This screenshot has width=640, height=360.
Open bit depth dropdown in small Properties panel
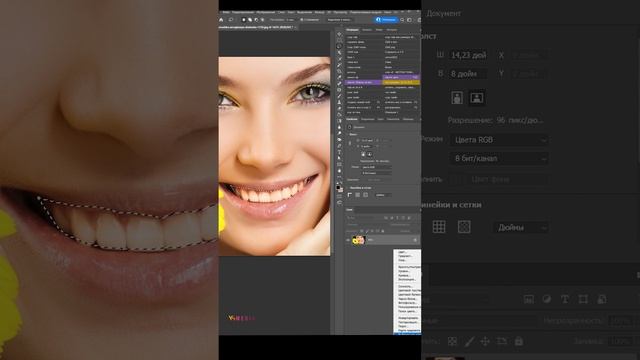tap(376, 173)
